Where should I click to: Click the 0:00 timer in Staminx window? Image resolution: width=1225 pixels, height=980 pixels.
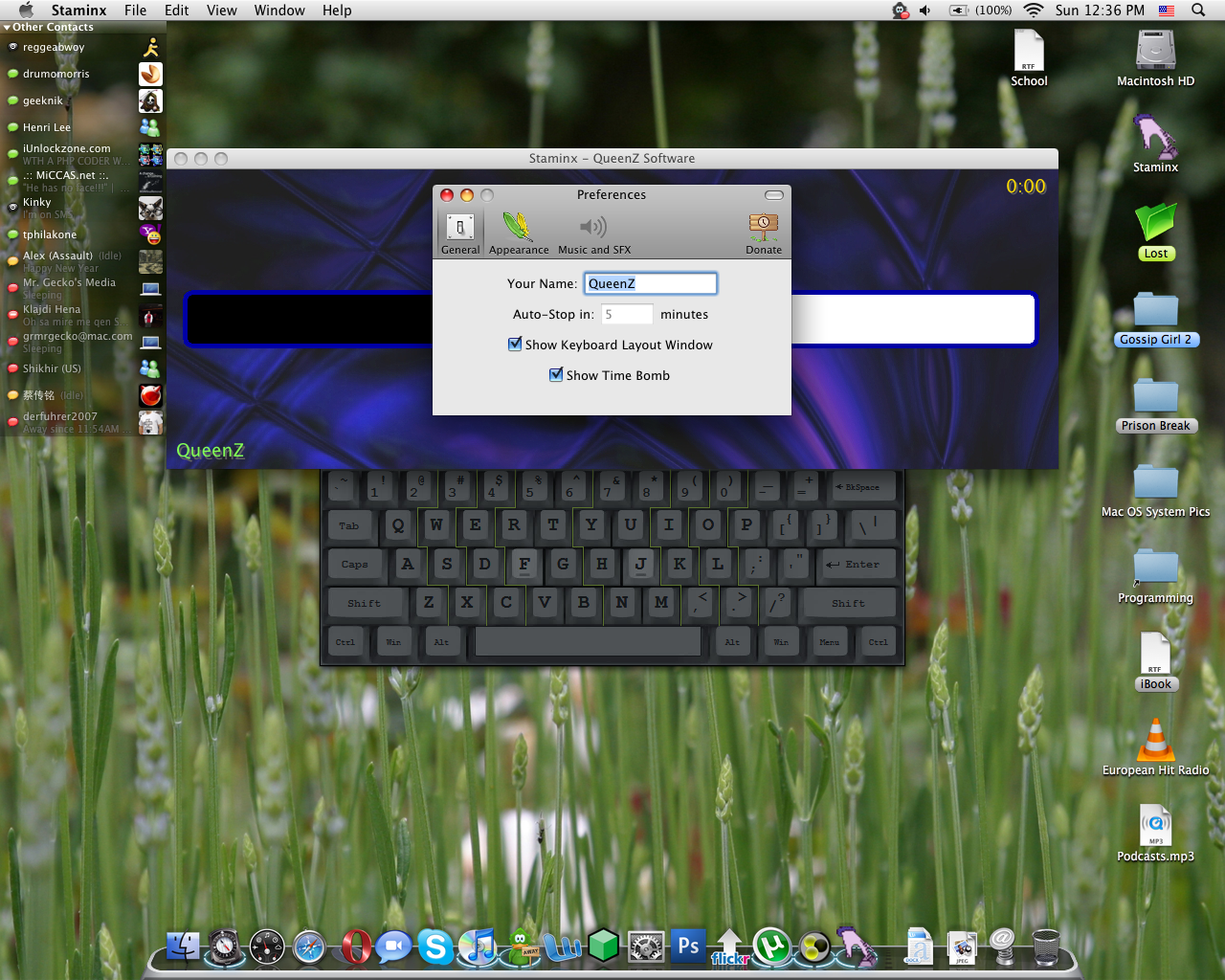[1026, 187]
